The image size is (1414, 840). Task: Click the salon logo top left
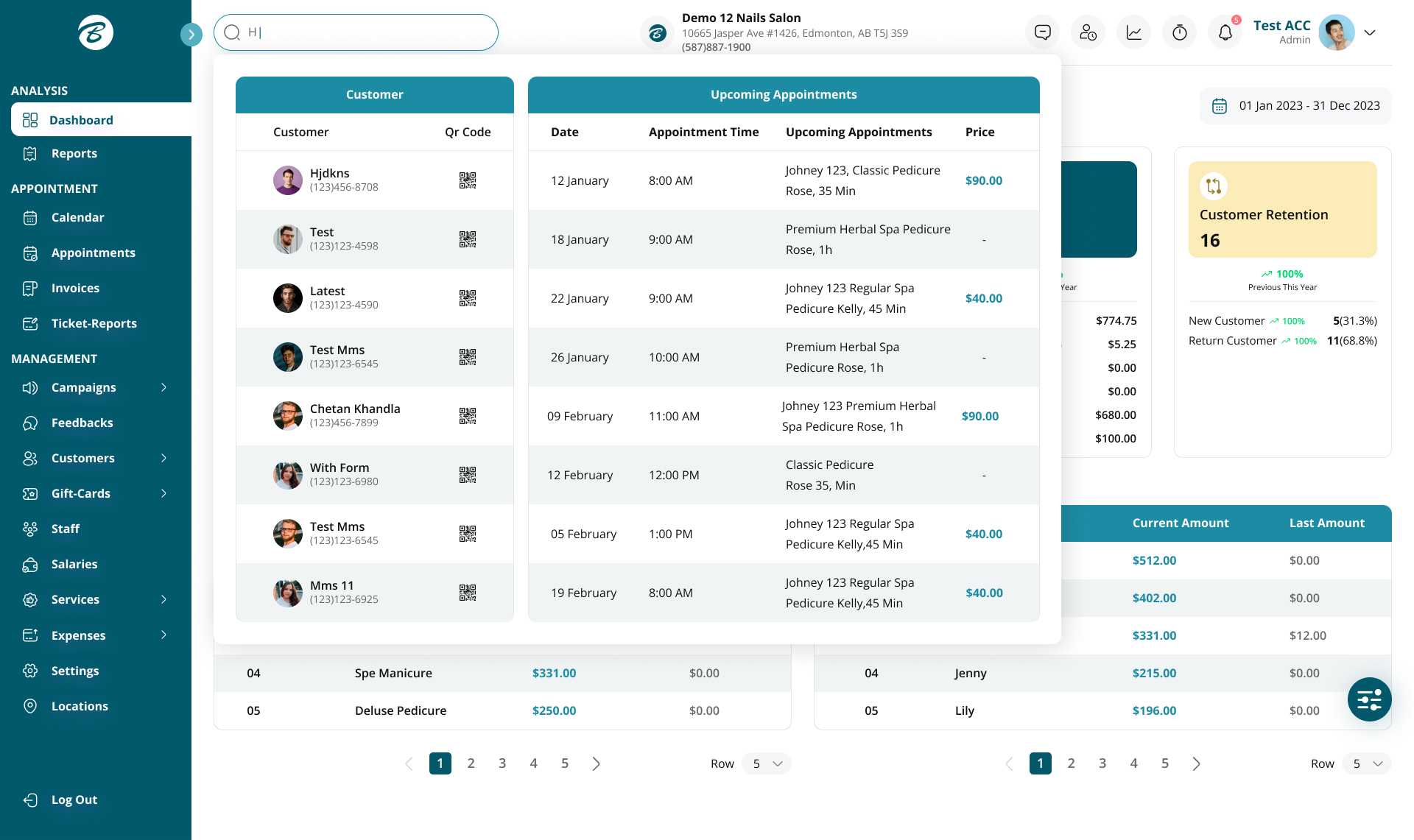click(x=95, y=32)
